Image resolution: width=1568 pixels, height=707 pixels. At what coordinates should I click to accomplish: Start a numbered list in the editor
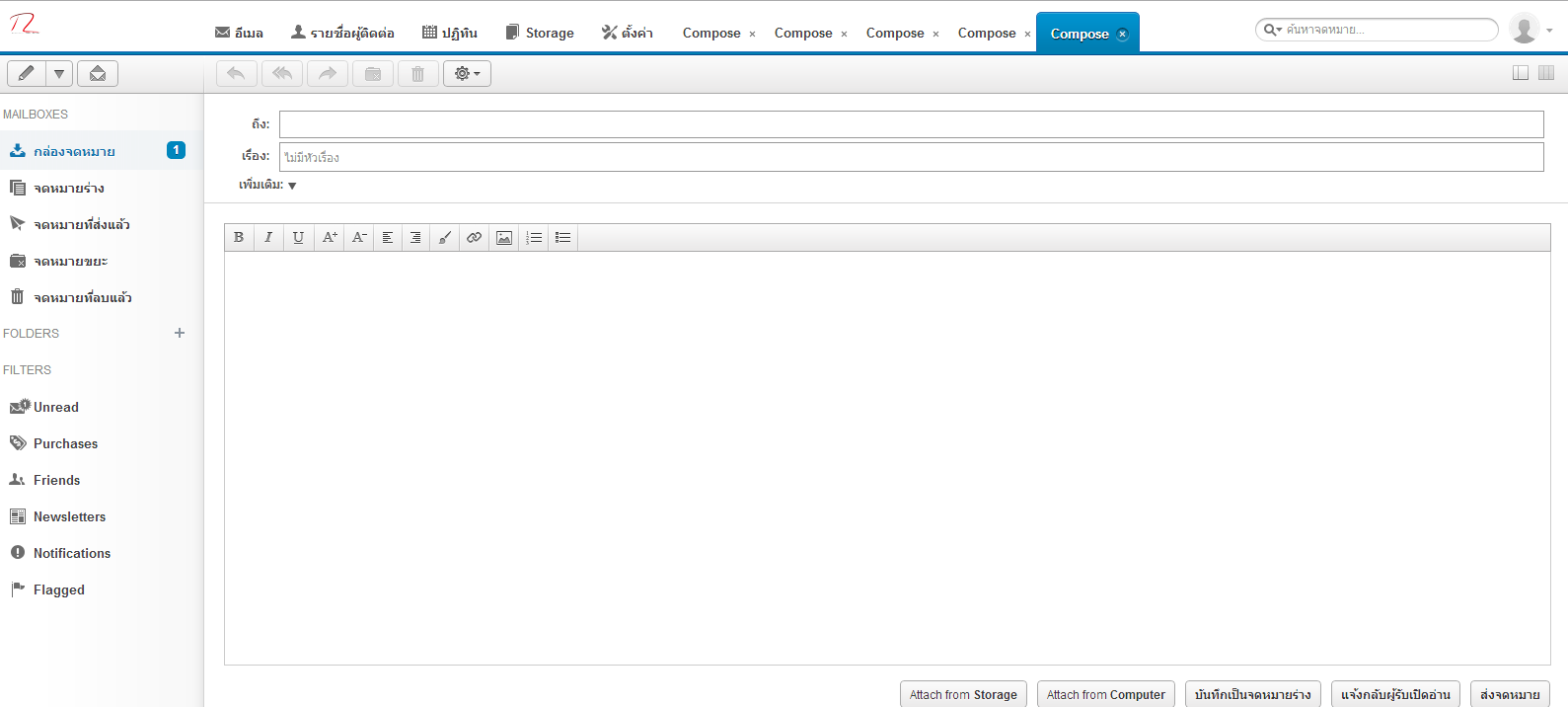click(x=534, y=238)
